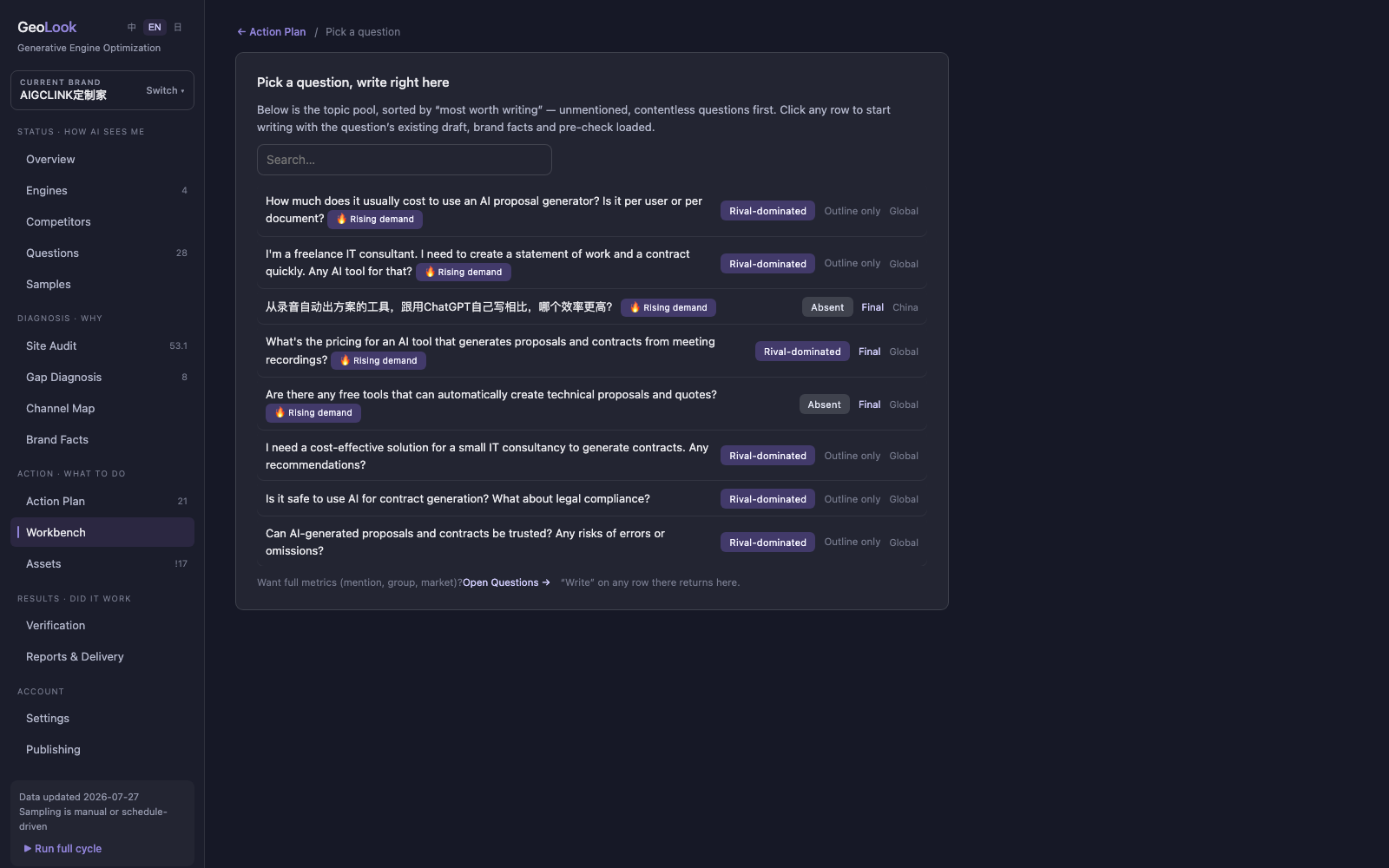
Task: Open the brand Switch dropdown
Action: 165,90
